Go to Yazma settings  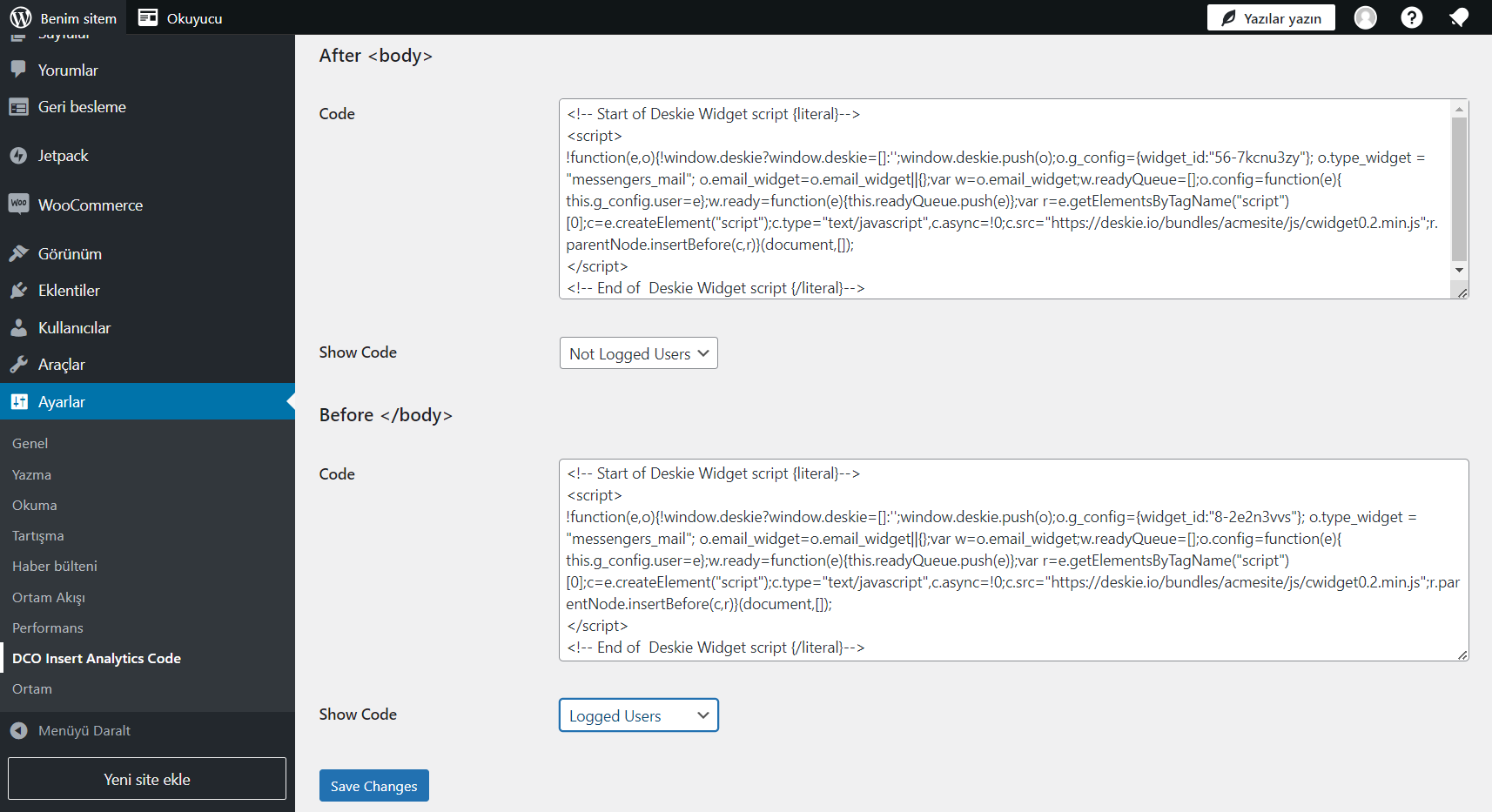(32, 475)
